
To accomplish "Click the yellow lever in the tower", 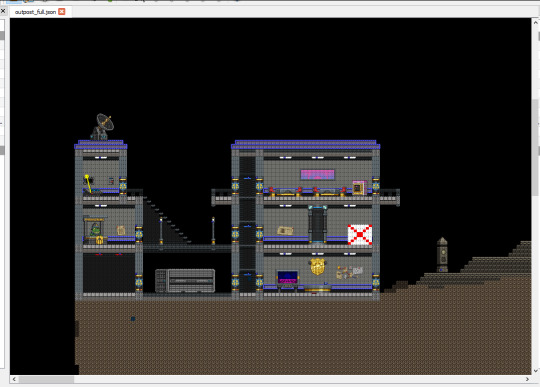I will (89, 184).
